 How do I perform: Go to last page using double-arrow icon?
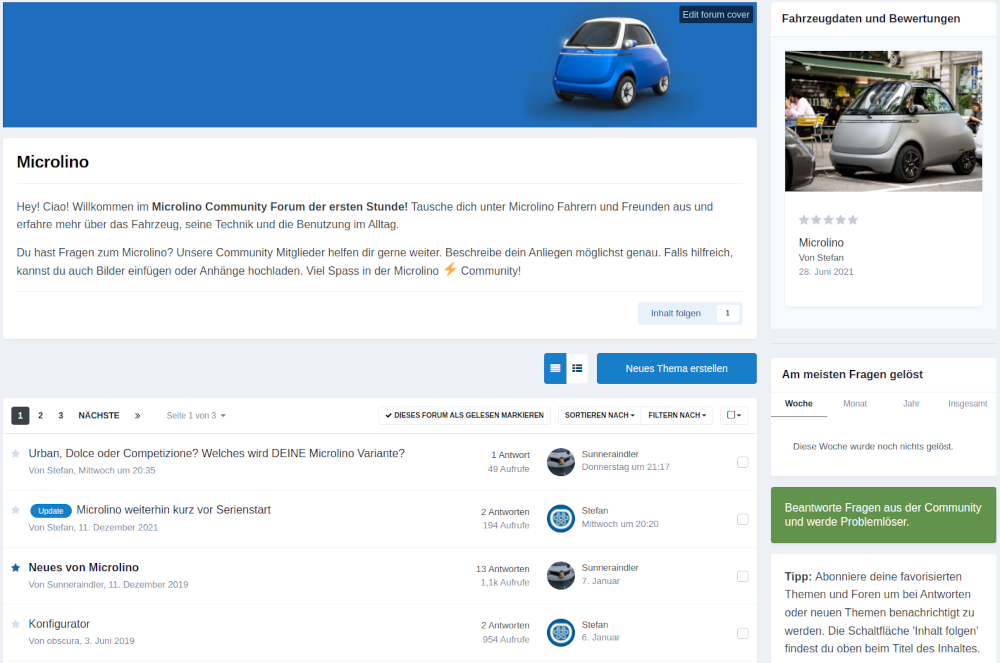coord(137,416)
